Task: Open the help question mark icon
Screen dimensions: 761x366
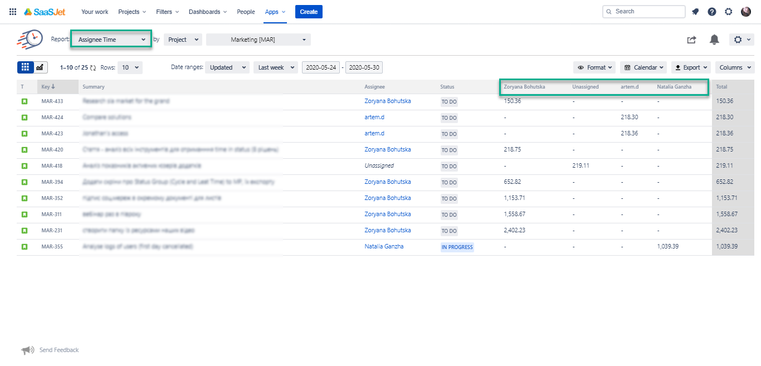Action: click(712, 12)
